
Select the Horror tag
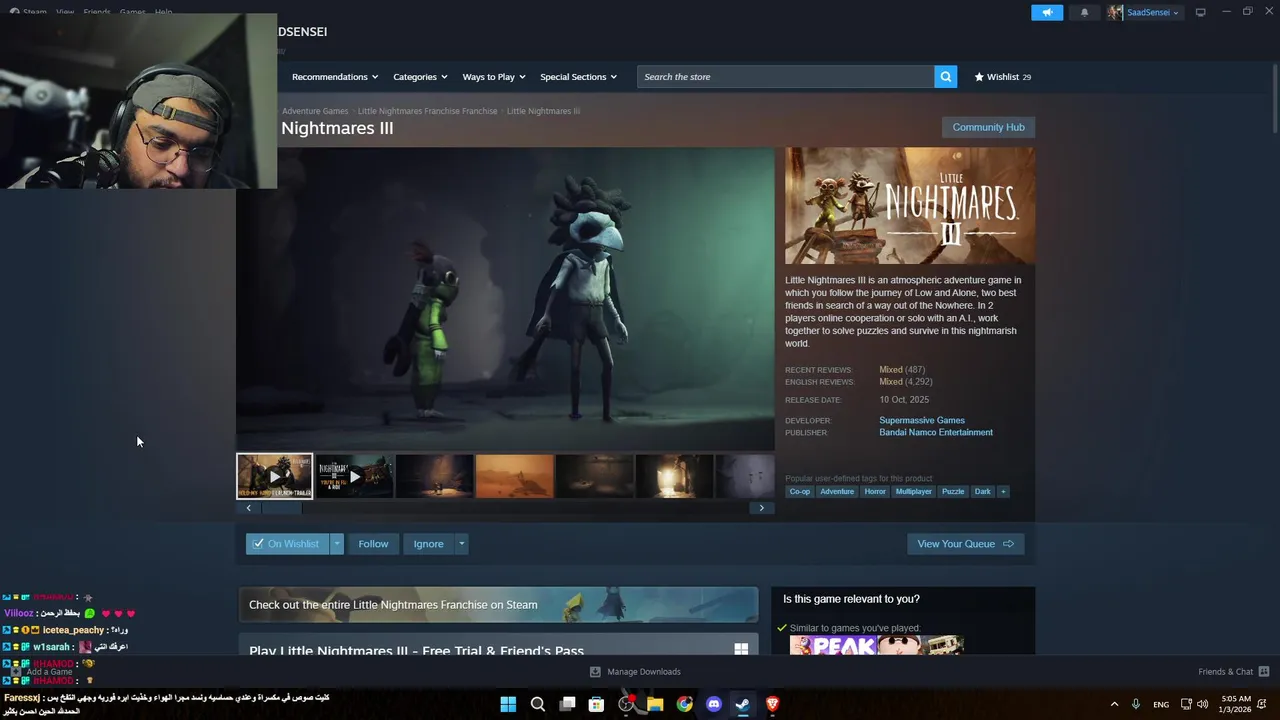click(875, 492)
